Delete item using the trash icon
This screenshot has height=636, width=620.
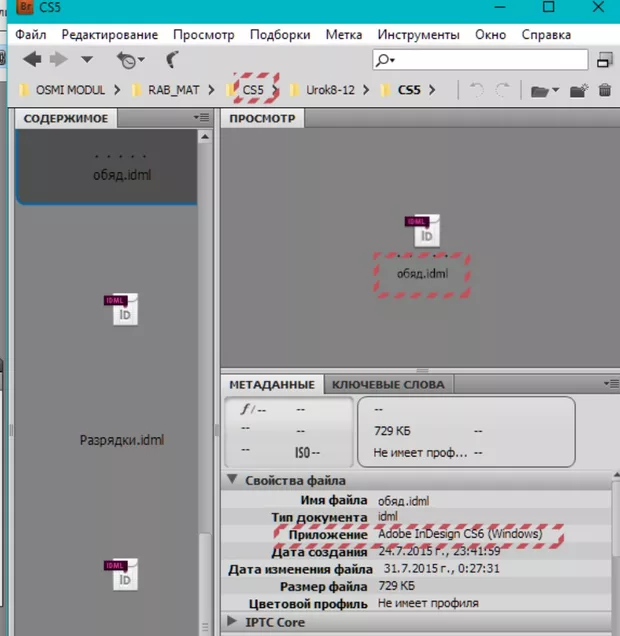605,90
